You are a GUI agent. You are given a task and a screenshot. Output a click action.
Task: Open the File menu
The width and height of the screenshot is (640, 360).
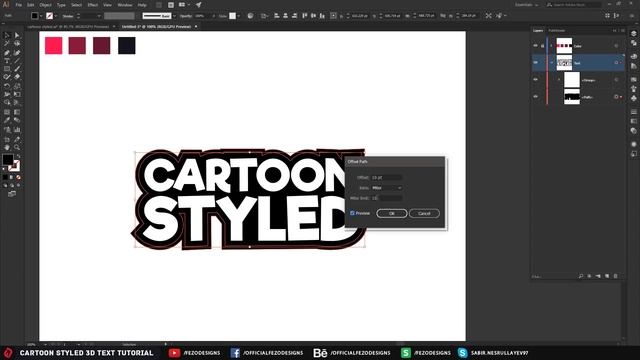pos(19,5)
